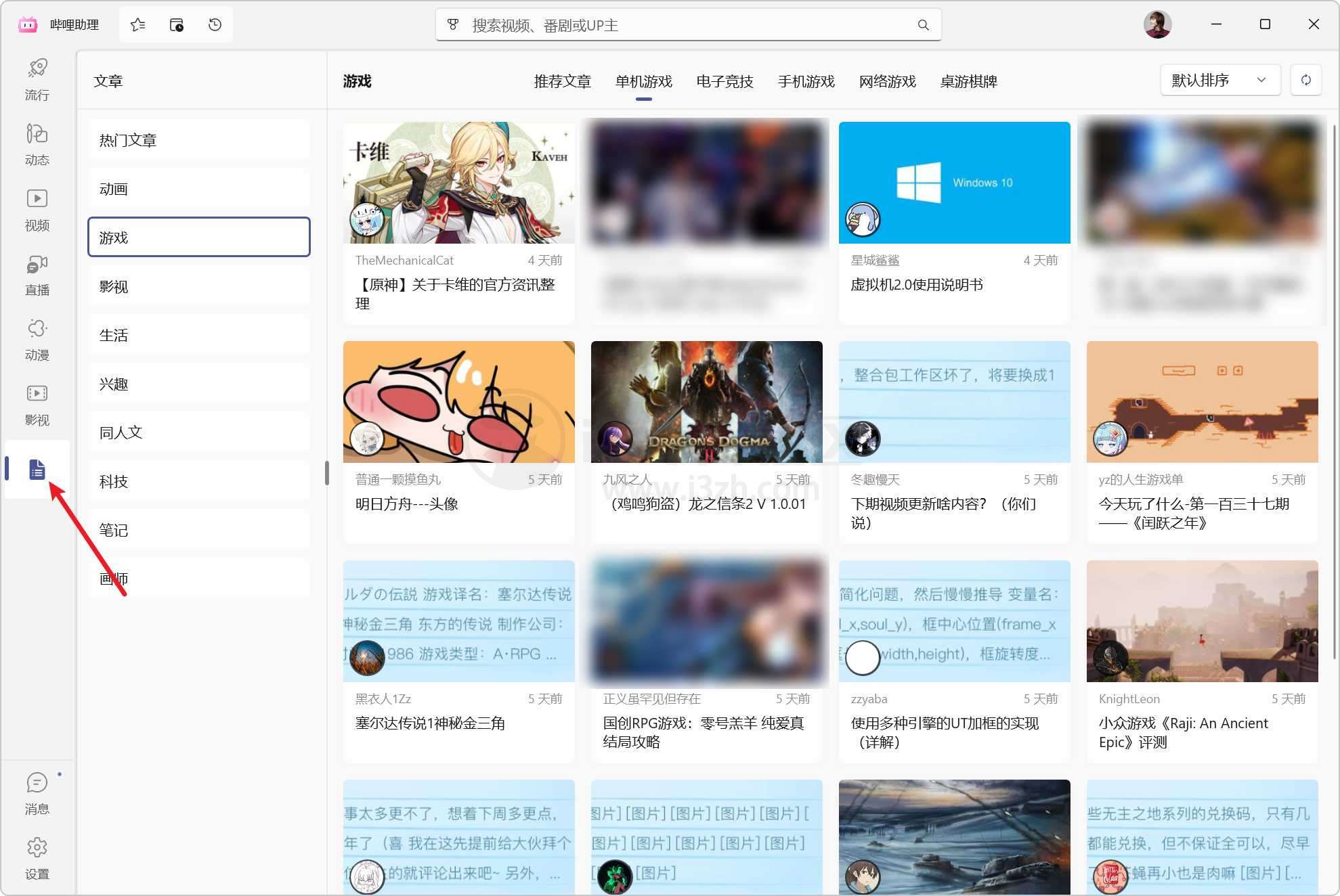The height and width of the screenshot is (896, 1340).
Task: Open the Raji desert landscape thumbnail
Action: pos(1203,621)
